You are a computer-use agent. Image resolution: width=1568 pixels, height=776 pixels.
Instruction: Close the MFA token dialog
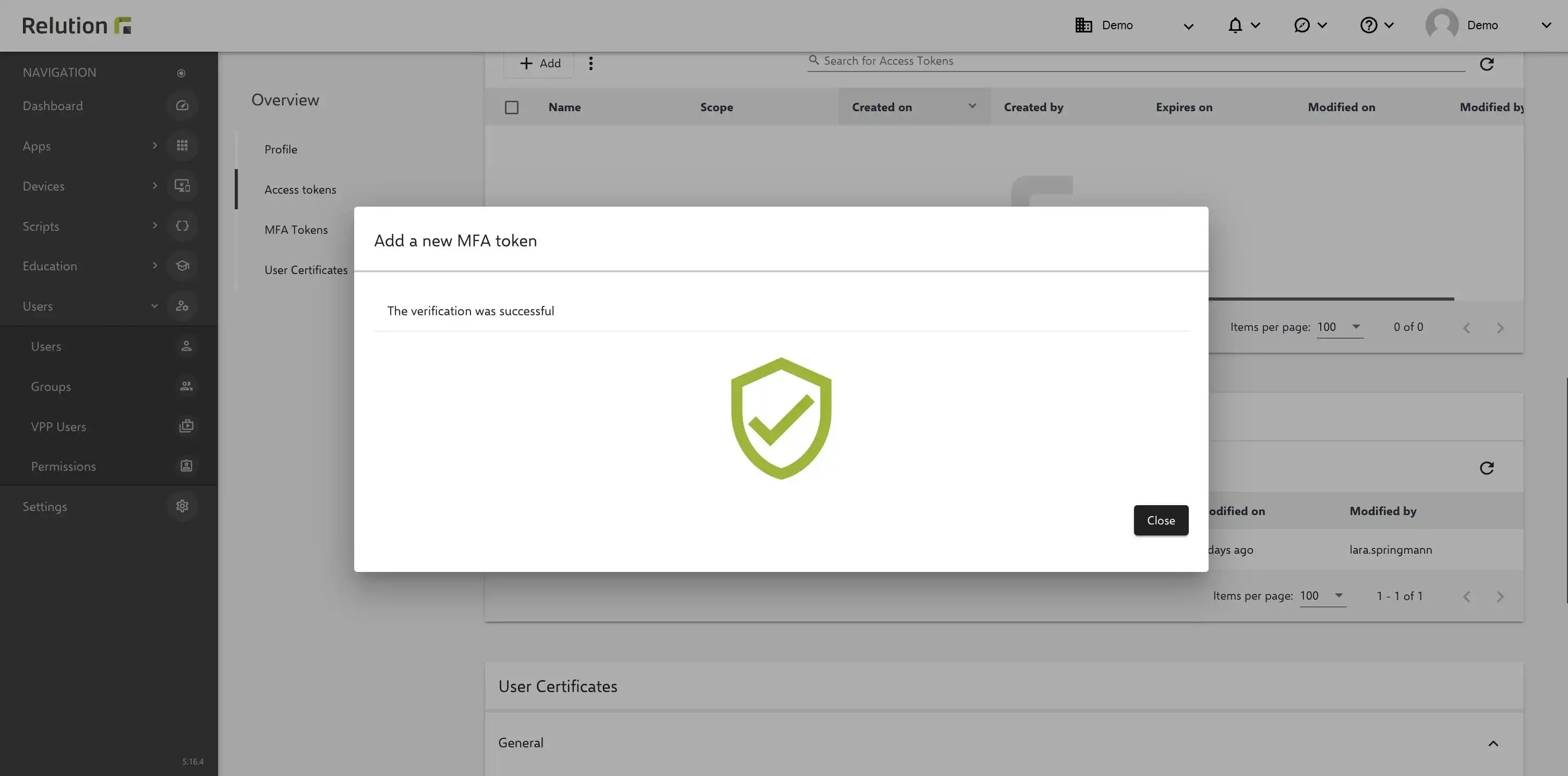click(x=1161, y=520)
